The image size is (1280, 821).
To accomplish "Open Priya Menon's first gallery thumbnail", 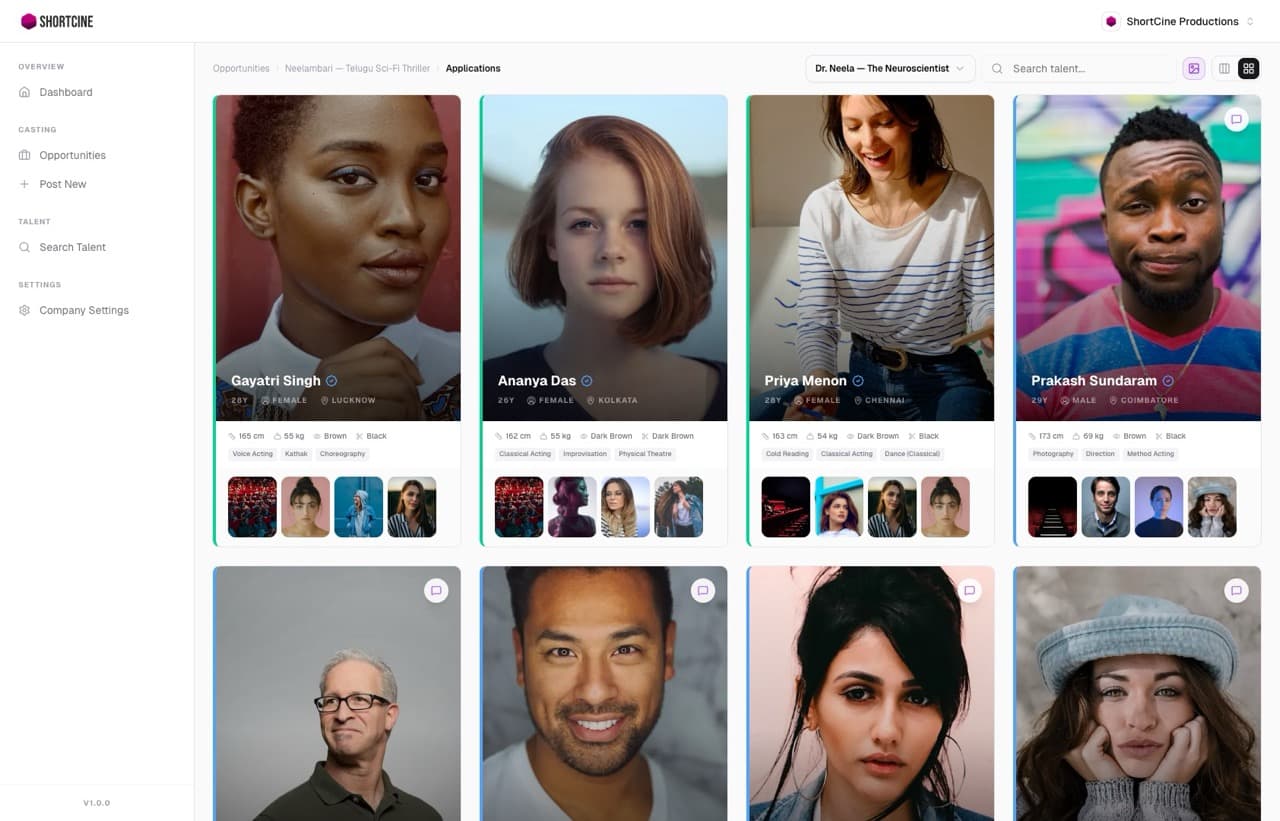I will tap(786, 507).
